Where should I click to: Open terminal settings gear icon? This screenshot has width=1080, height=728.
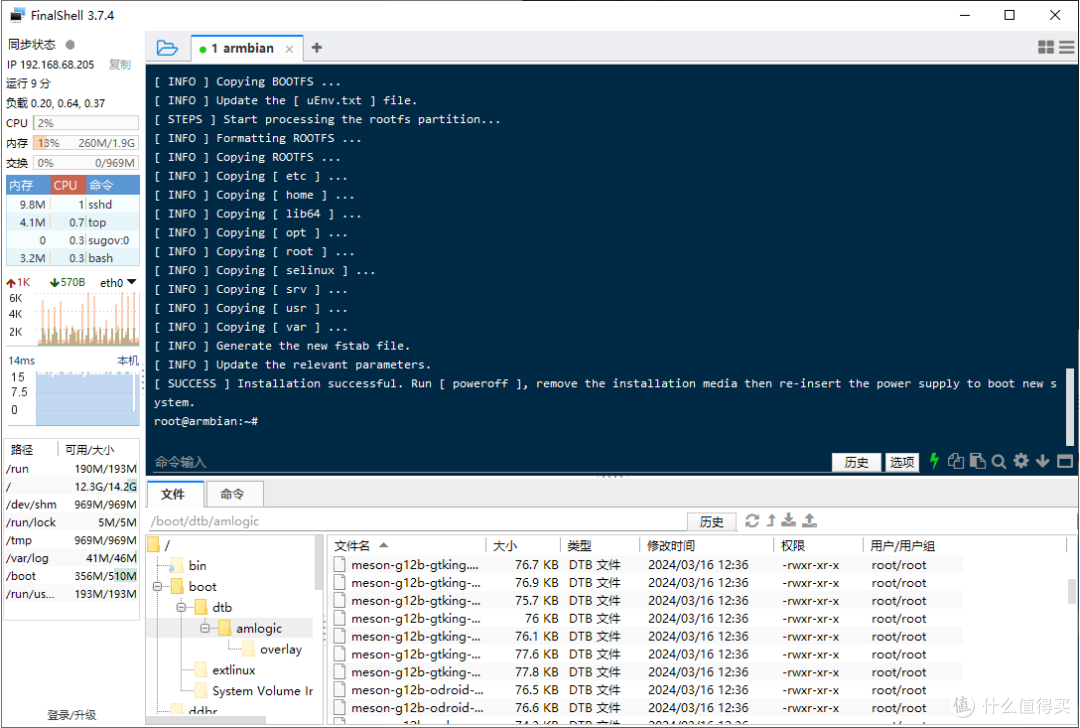1021,461
